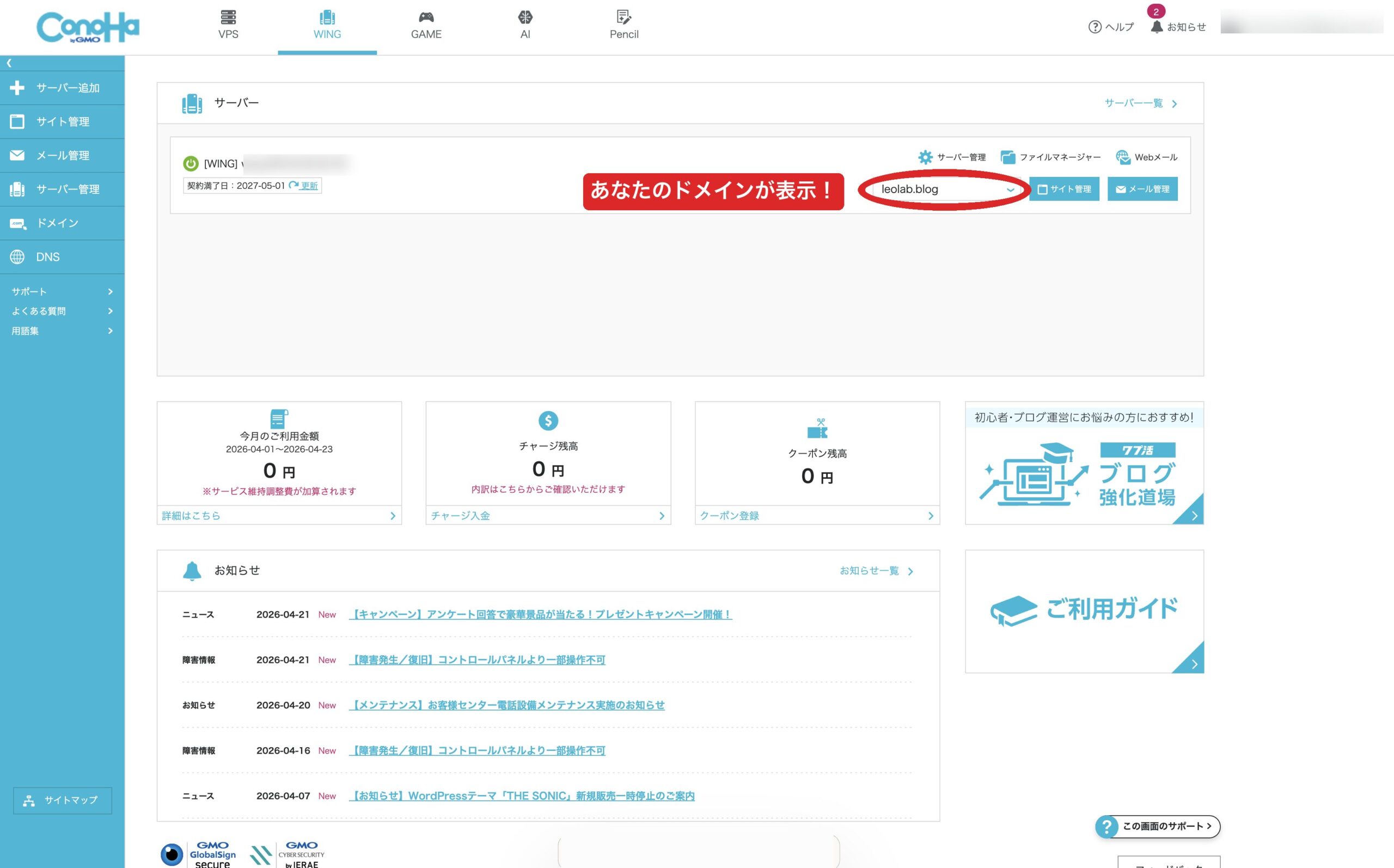
Task: Open the キャンペーン アンケート回答 news item
Action: click(541, 614)
